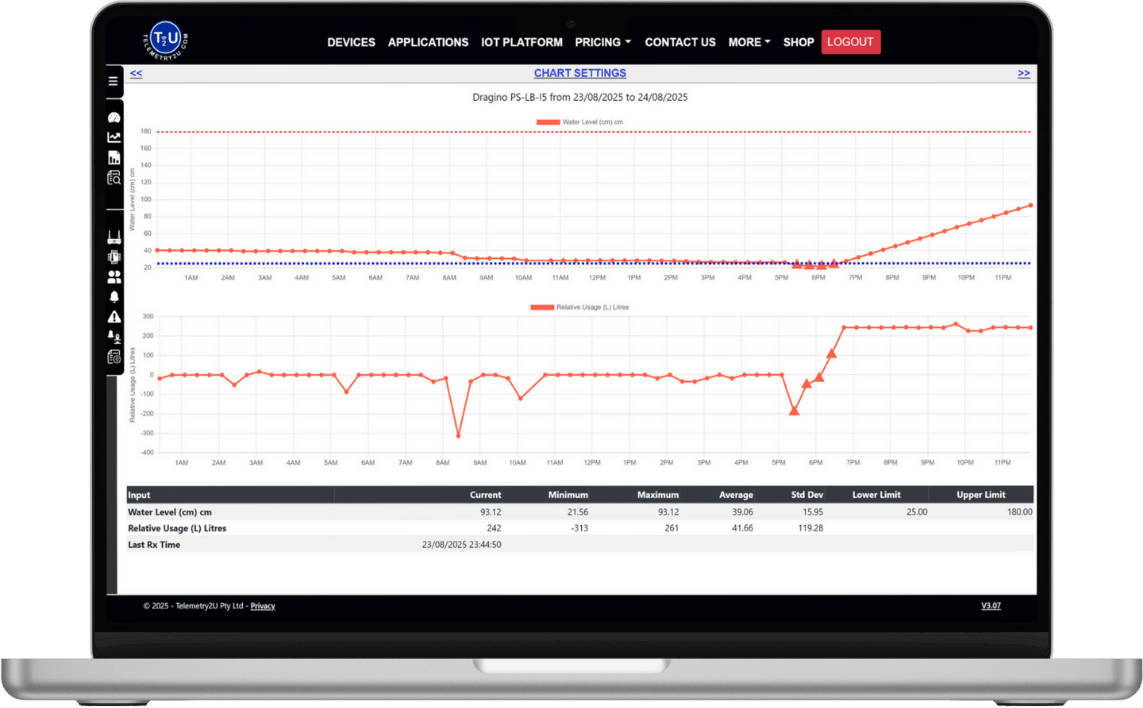Click the Average value '41.66'
Image resolution: width=1143 pixels, height=708 pixels.
(742, 528)
